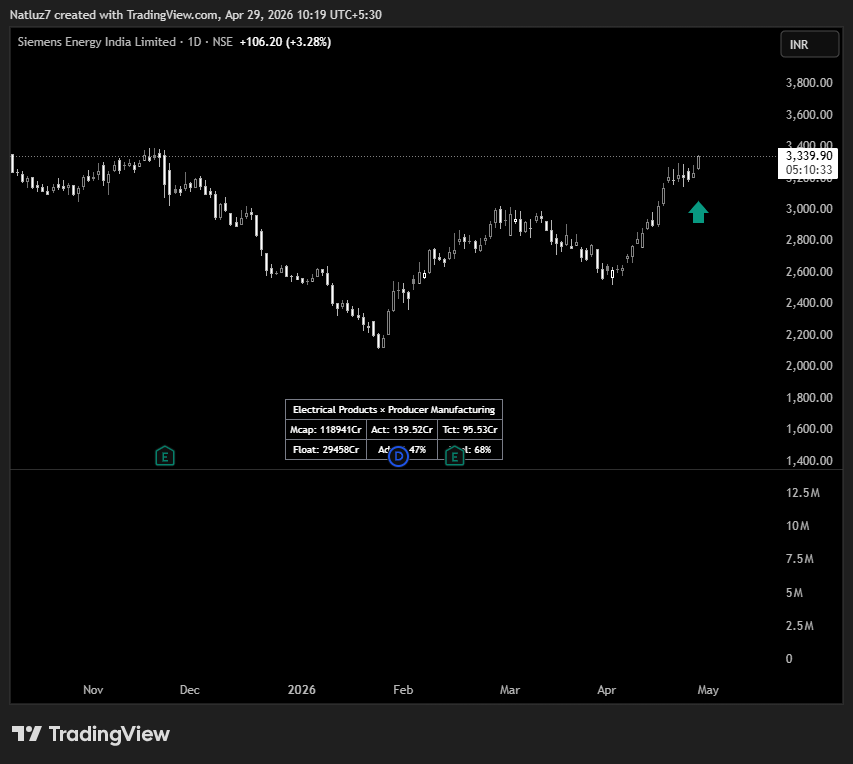The width and height of the screenshot is (853, 764).
Task: Click the 3,800.00 price axis label
Action: [809, 83]
